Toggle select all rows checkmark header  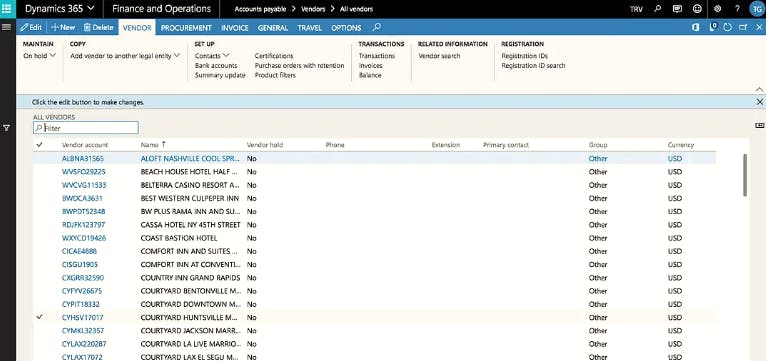tap(40, 145)
